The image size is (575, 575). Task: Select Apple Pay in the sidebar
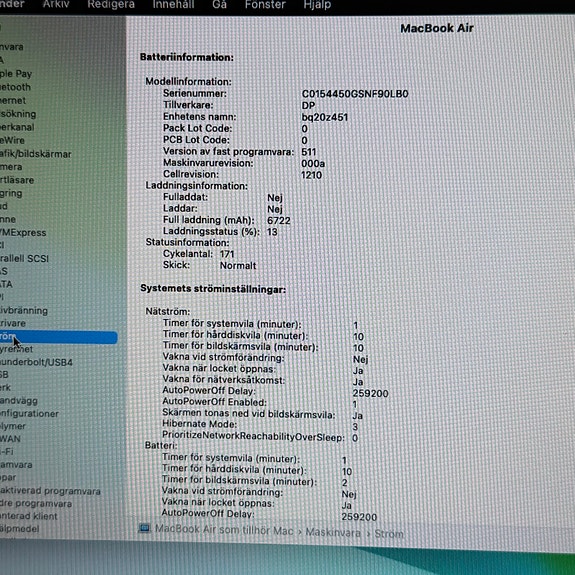tap(16, 74)
